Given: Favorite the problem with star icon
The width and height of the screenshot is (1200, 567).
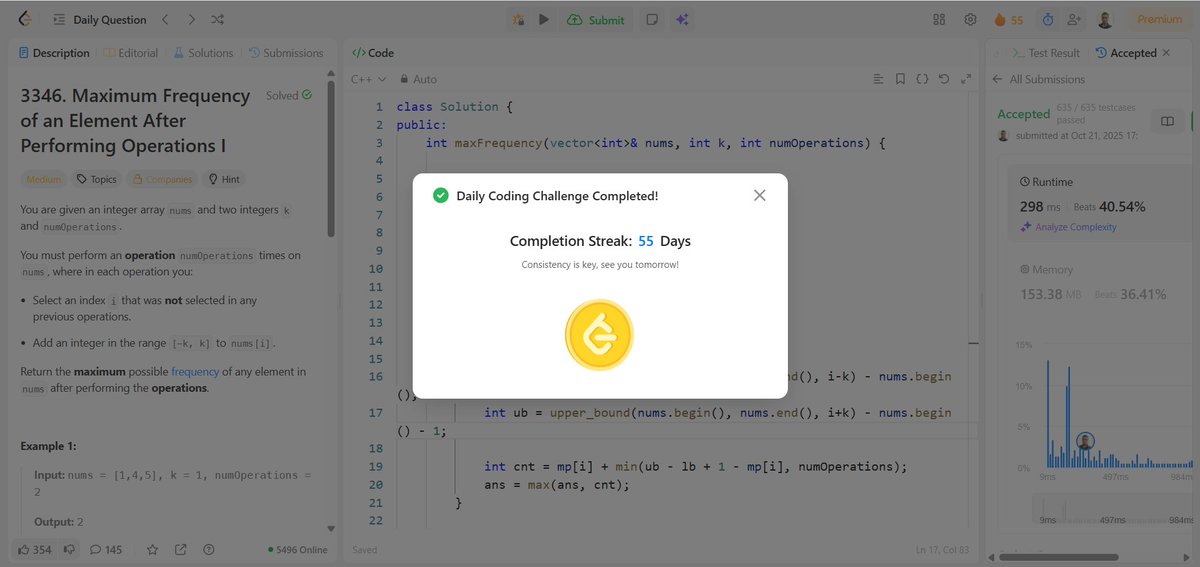Looking at the screenshot, I should coord(153,549).
